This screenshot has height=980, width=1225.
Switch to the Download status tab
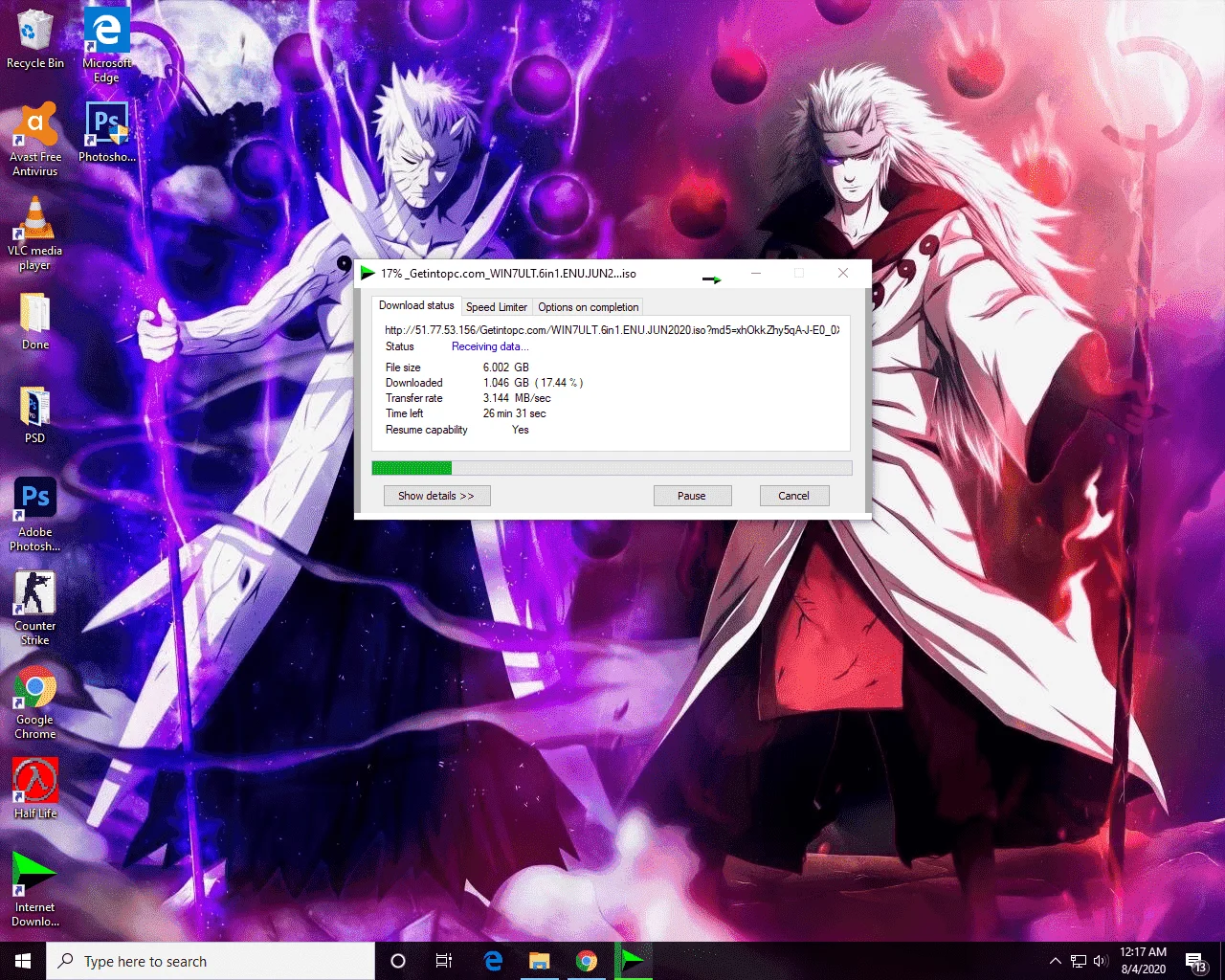[416, 305]
